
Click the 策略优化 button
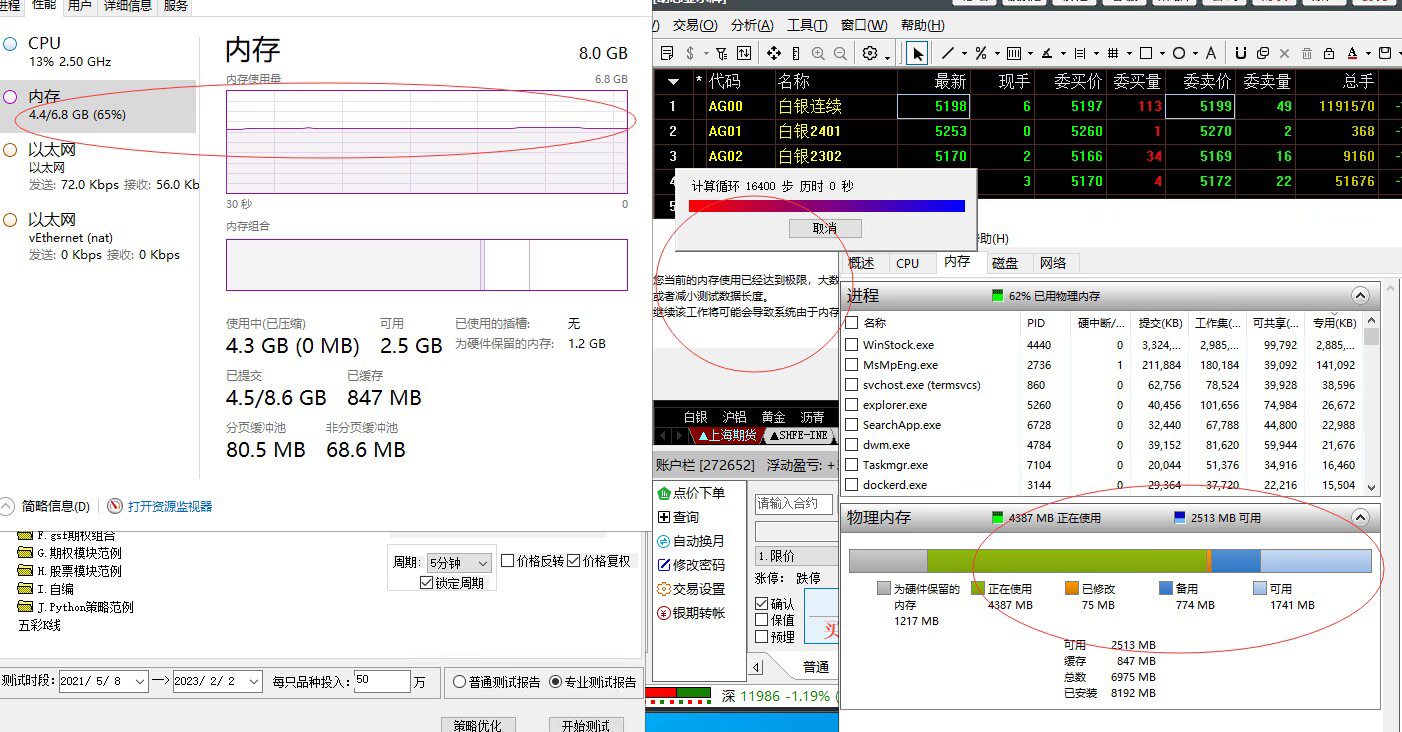click(478, 725)
